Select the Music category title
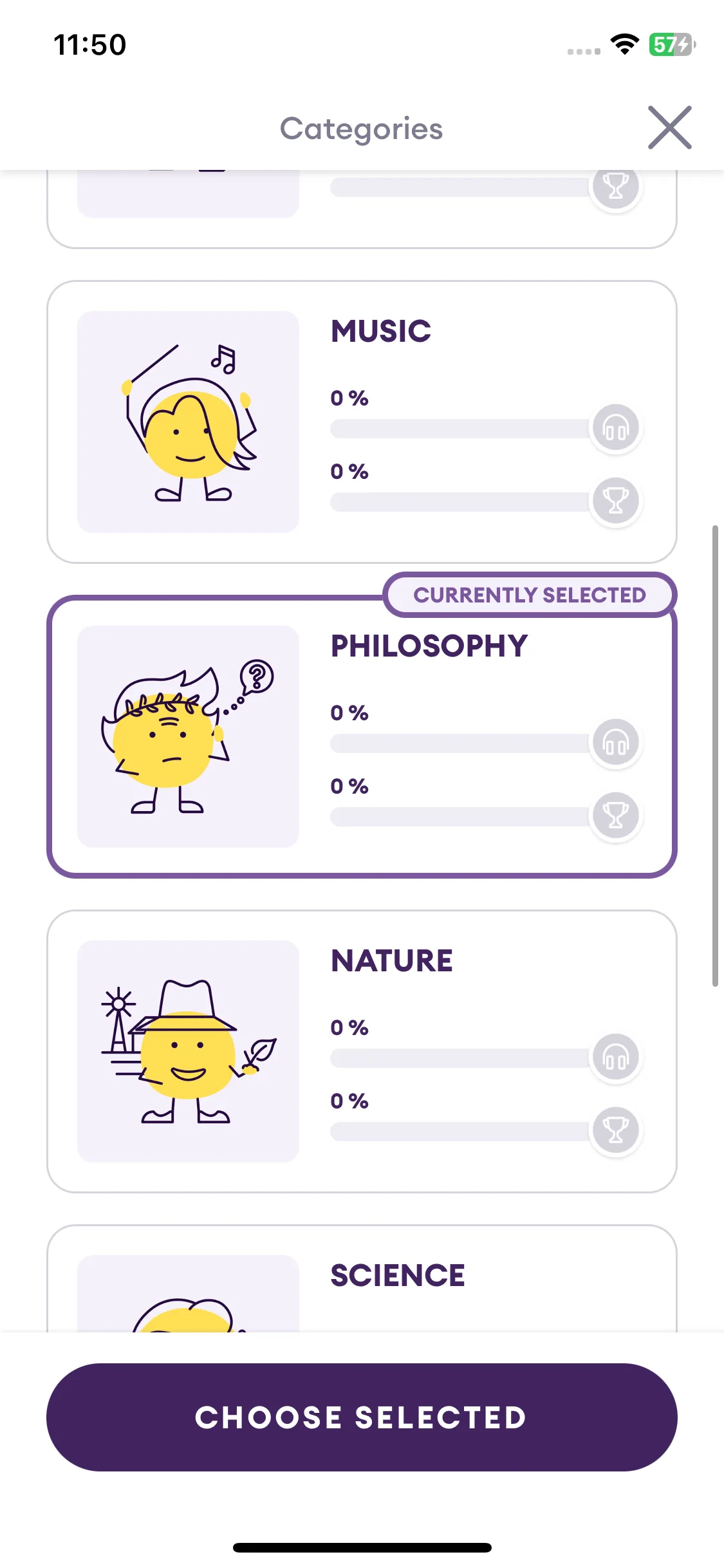 [x=381, y=331]
